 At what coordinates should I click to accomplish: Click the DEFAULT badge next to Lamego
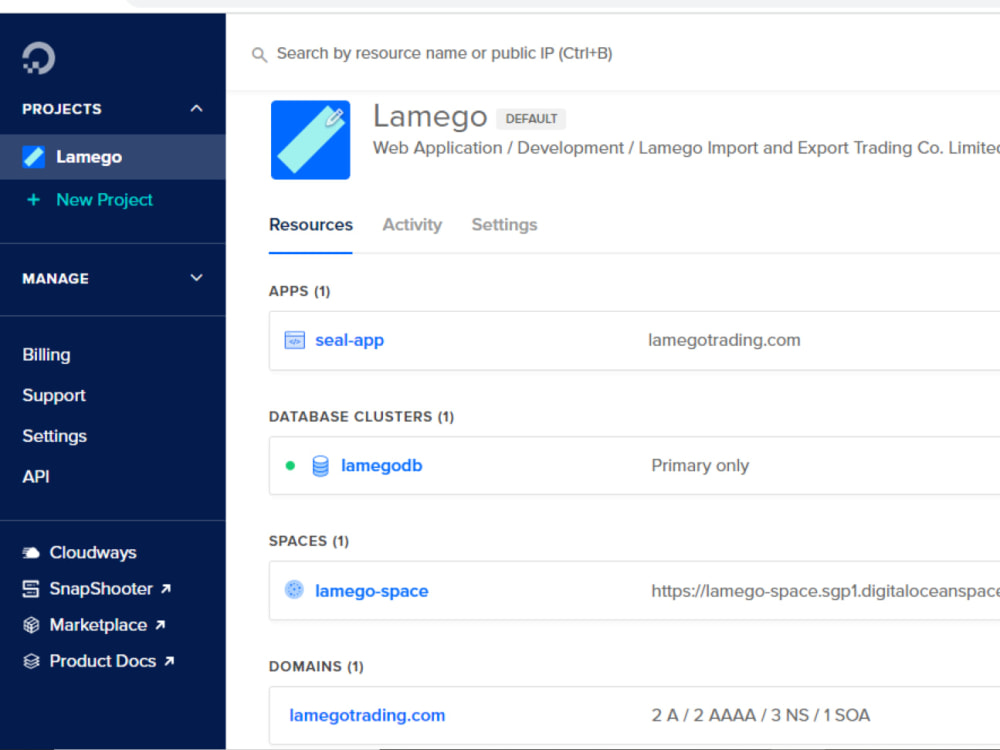531,119
